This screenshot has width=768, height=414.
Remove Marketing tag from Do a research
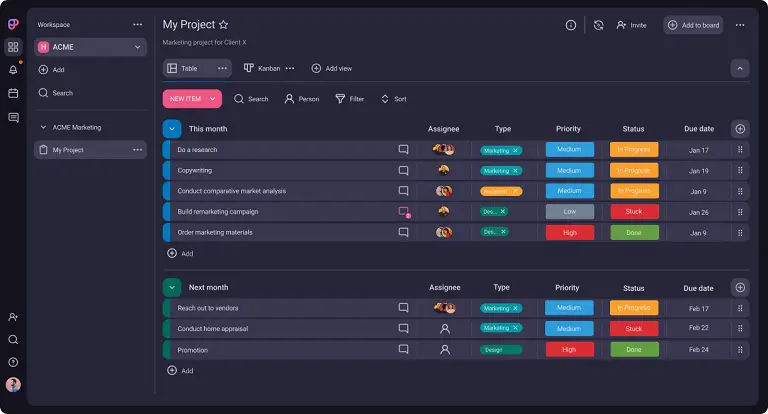point(516,150)
